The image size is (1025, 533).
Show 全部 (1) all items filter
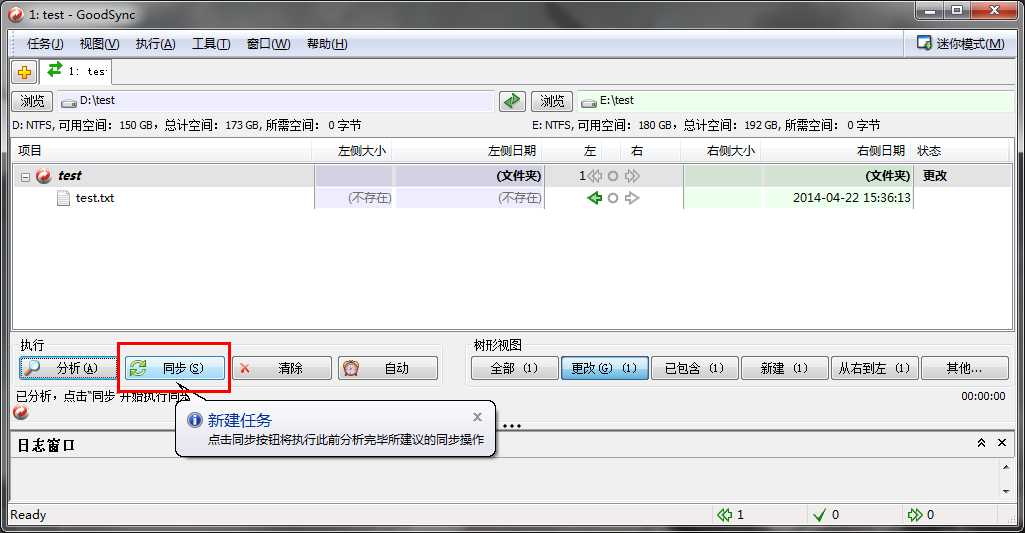pos(514,368)
